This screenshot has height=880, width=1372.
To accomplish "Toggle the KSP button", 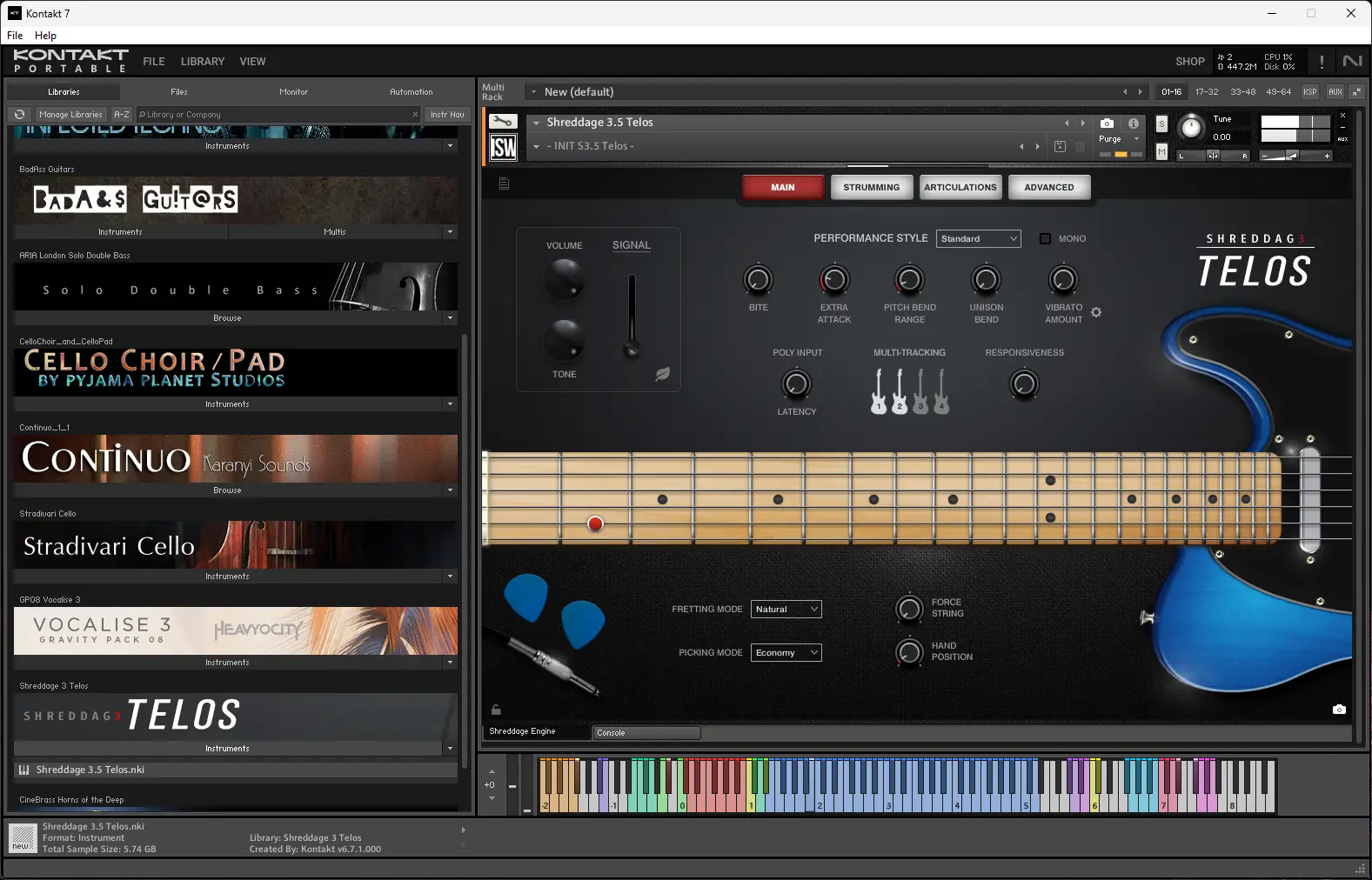I will coord(1309,91).
